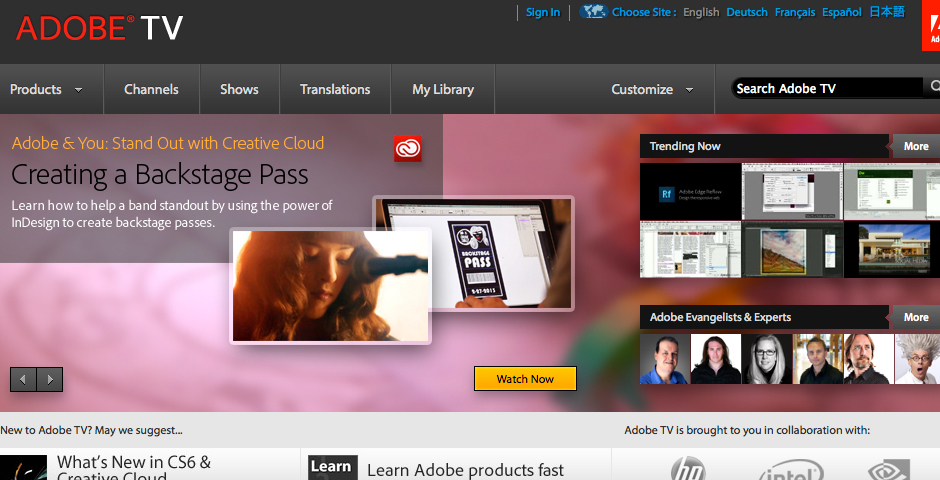Click More beside Trending Now
940x480 pixels.
pyautogui.click(x=916, y=146)
